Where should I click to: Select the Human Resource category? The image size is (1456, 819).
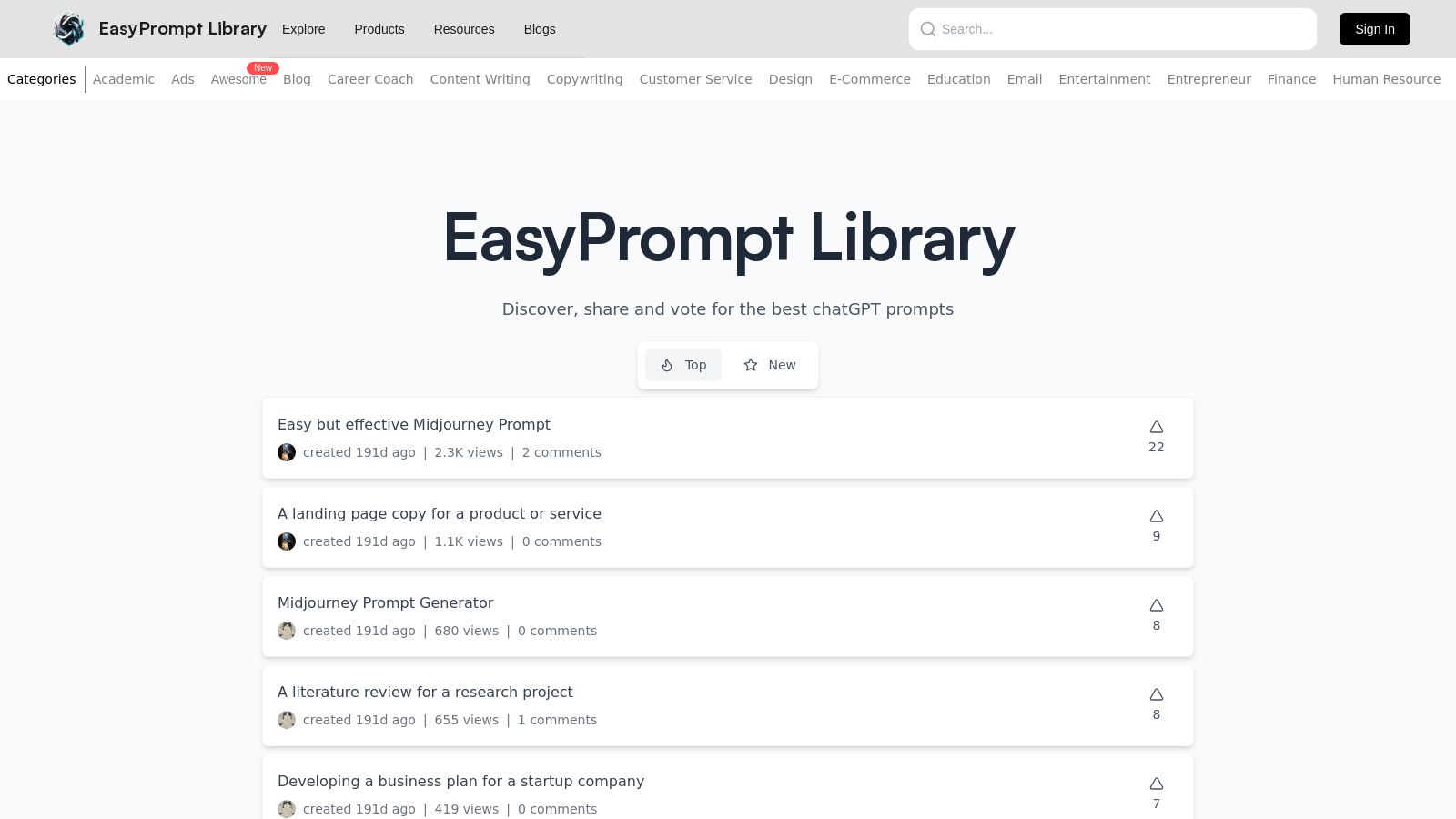(1387, 79)
